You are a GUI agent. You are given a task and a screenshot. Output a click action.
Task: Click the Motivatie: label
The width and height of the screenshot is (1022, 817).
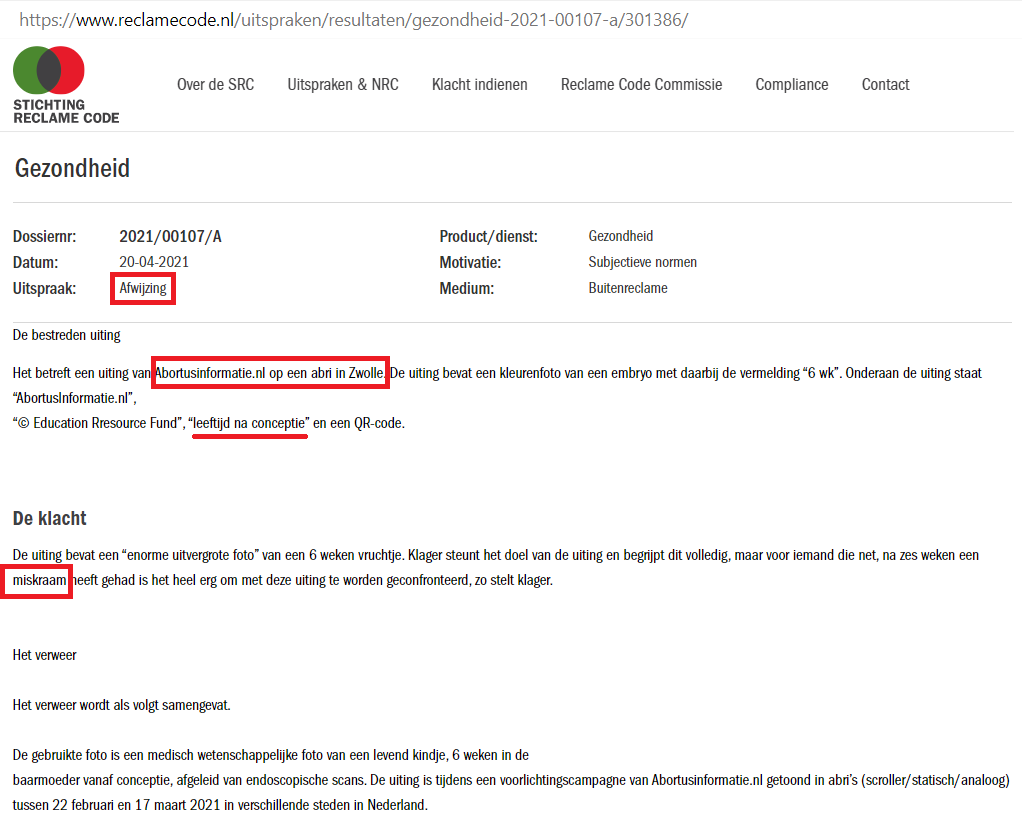(x=470, y=262)
